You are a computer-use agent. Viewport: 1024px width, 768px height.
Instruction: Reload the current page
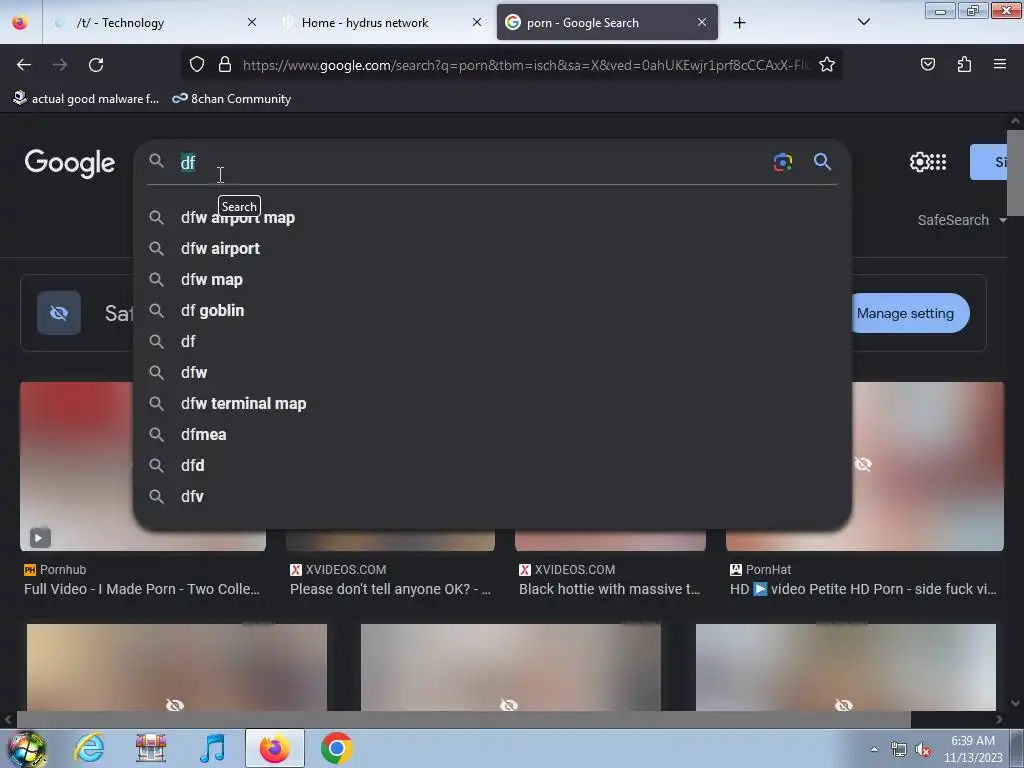pos(96,65)
